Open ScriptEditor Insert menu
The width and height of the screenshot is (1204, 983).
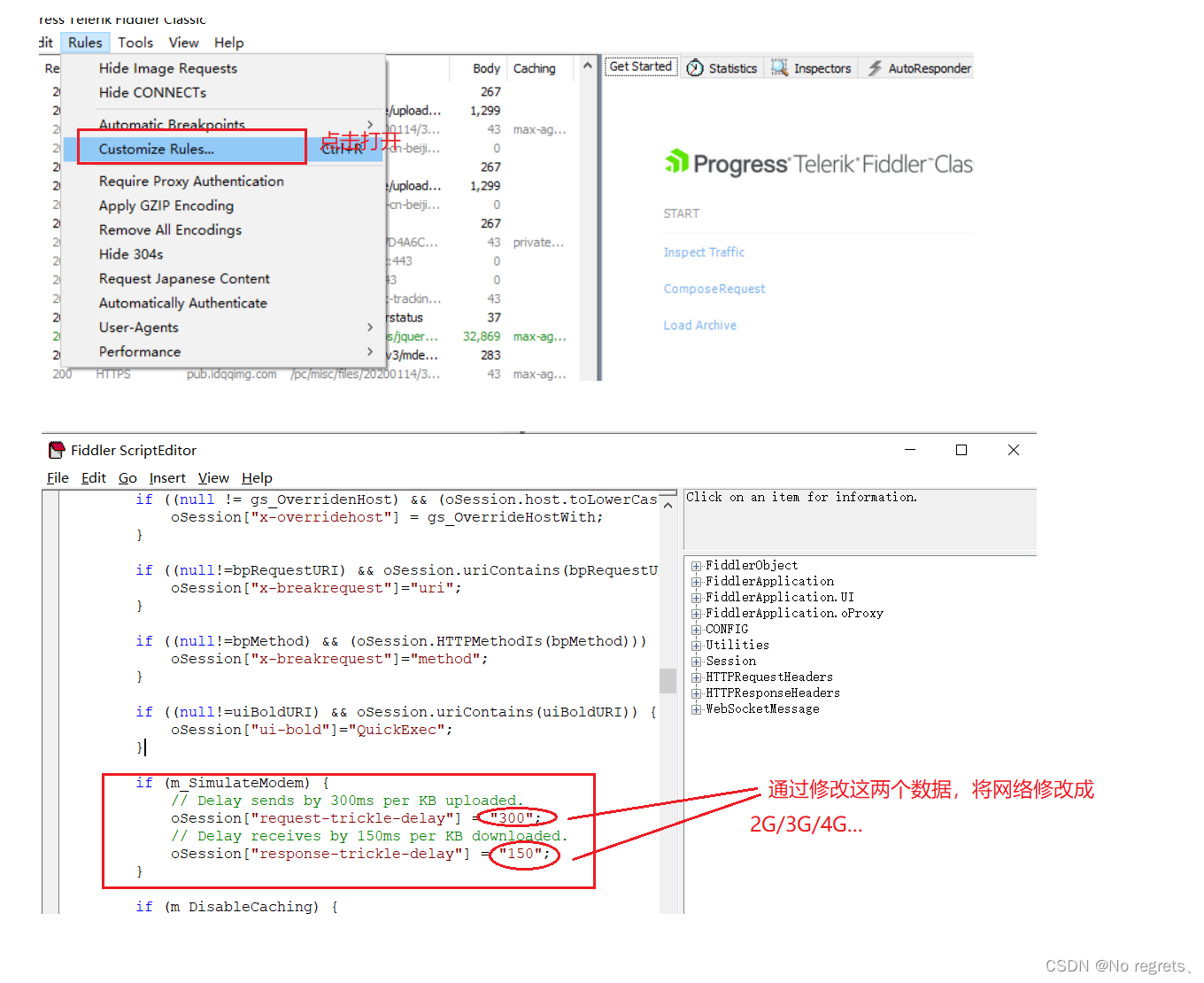tap(167, 478)
